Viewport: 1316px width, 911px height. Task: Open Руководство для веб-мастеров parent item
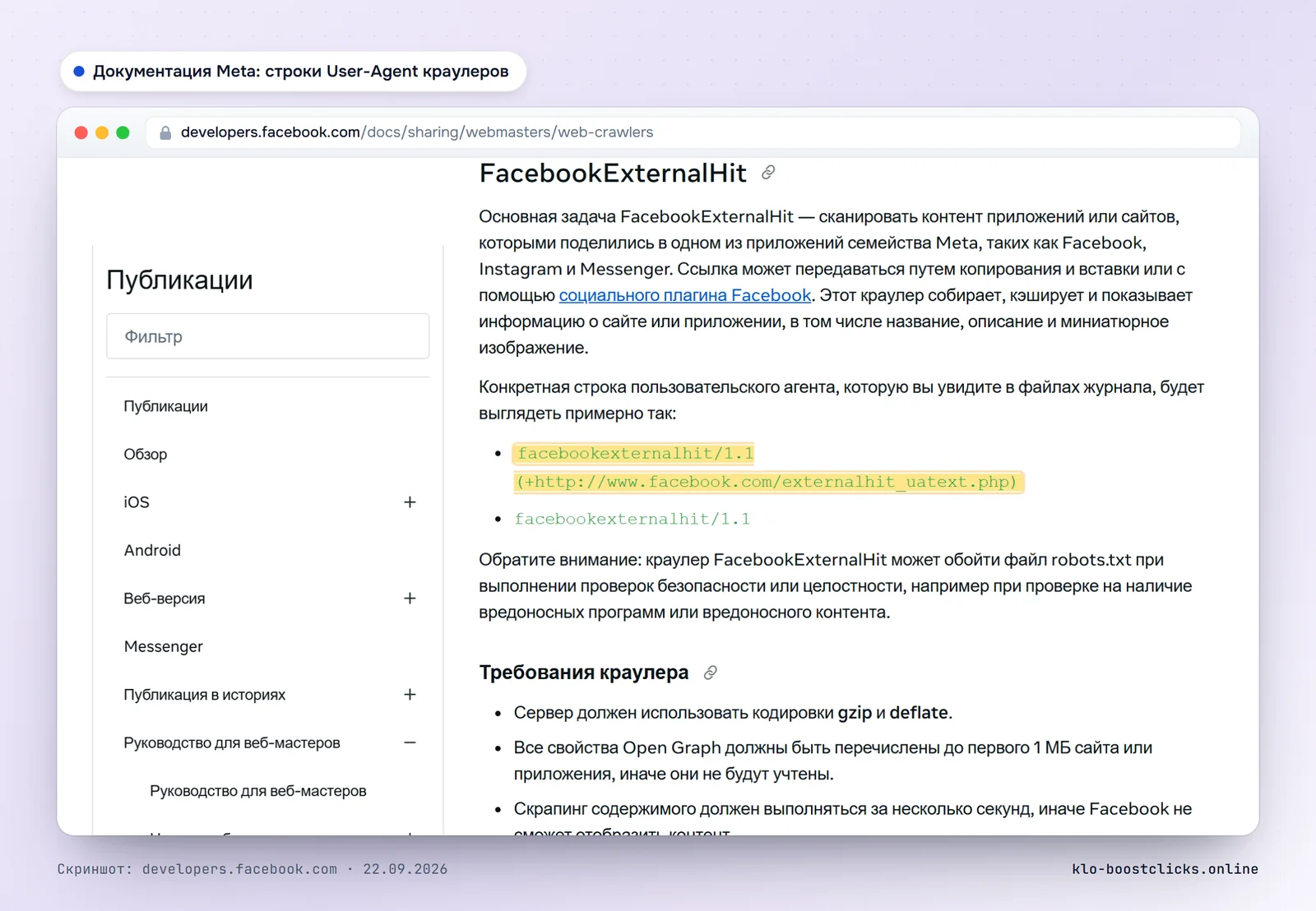pyautogui.click(x=232, y=742)
